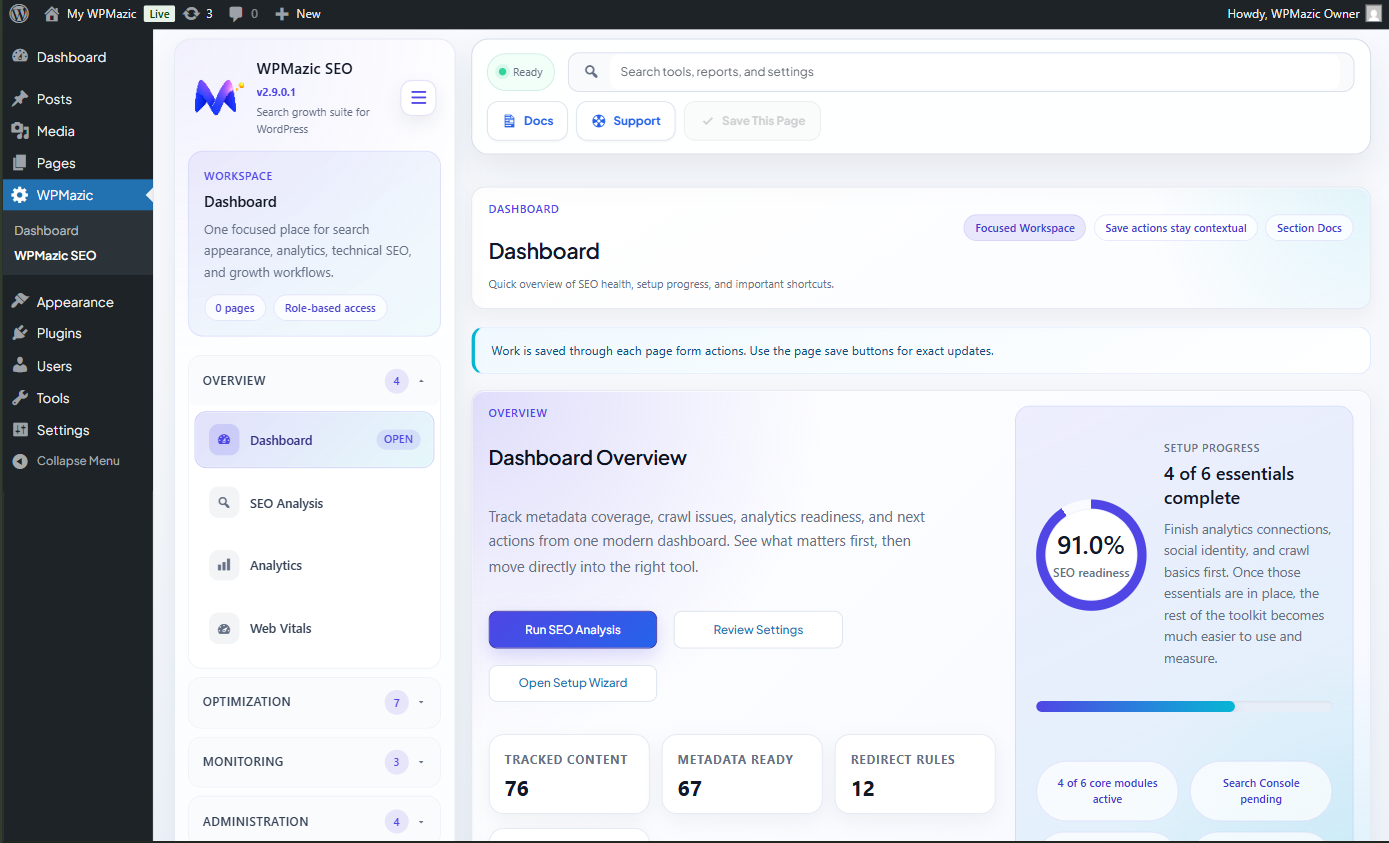1389x843 pixels.
Task: Click the Posts pin icon
Action: point(20,99)
